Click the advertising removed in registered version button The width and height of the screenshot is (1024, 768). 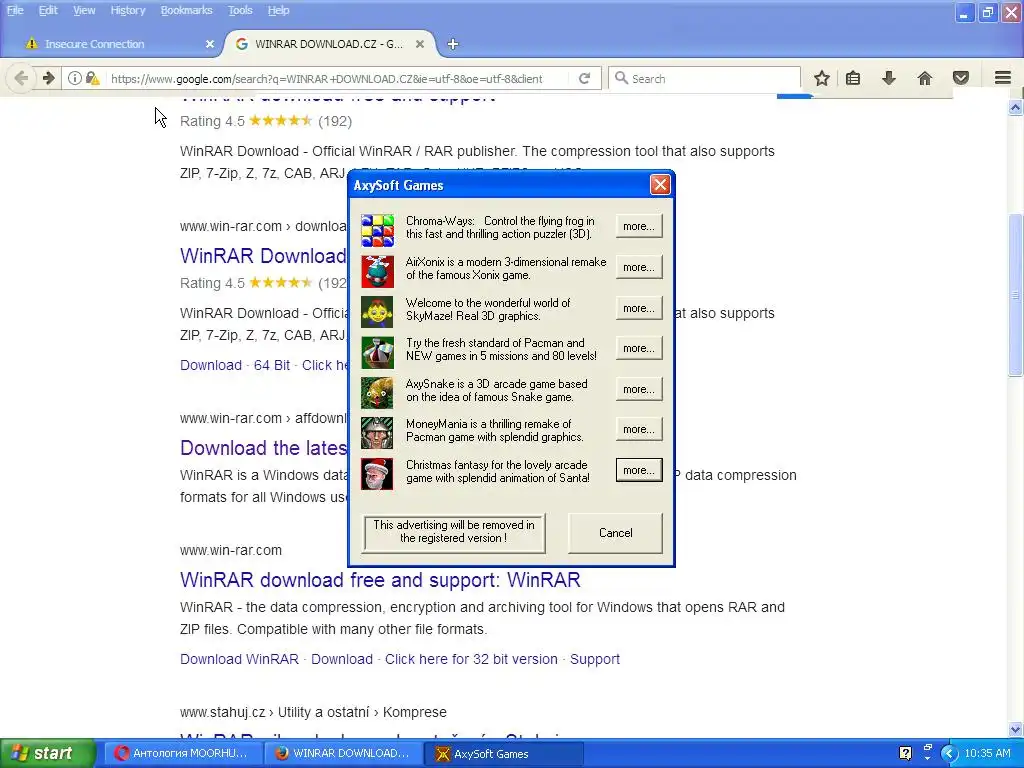454,532
